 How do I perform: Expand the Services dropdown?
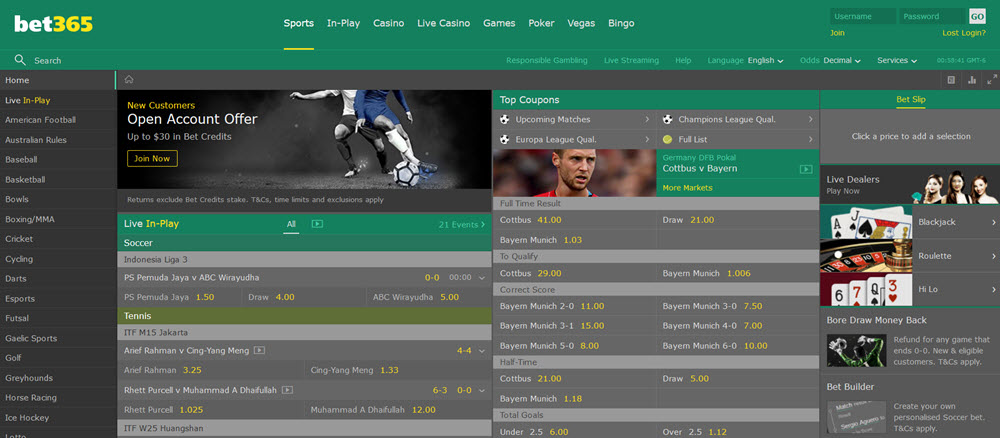pyautogui.click(x=897, y=61)
